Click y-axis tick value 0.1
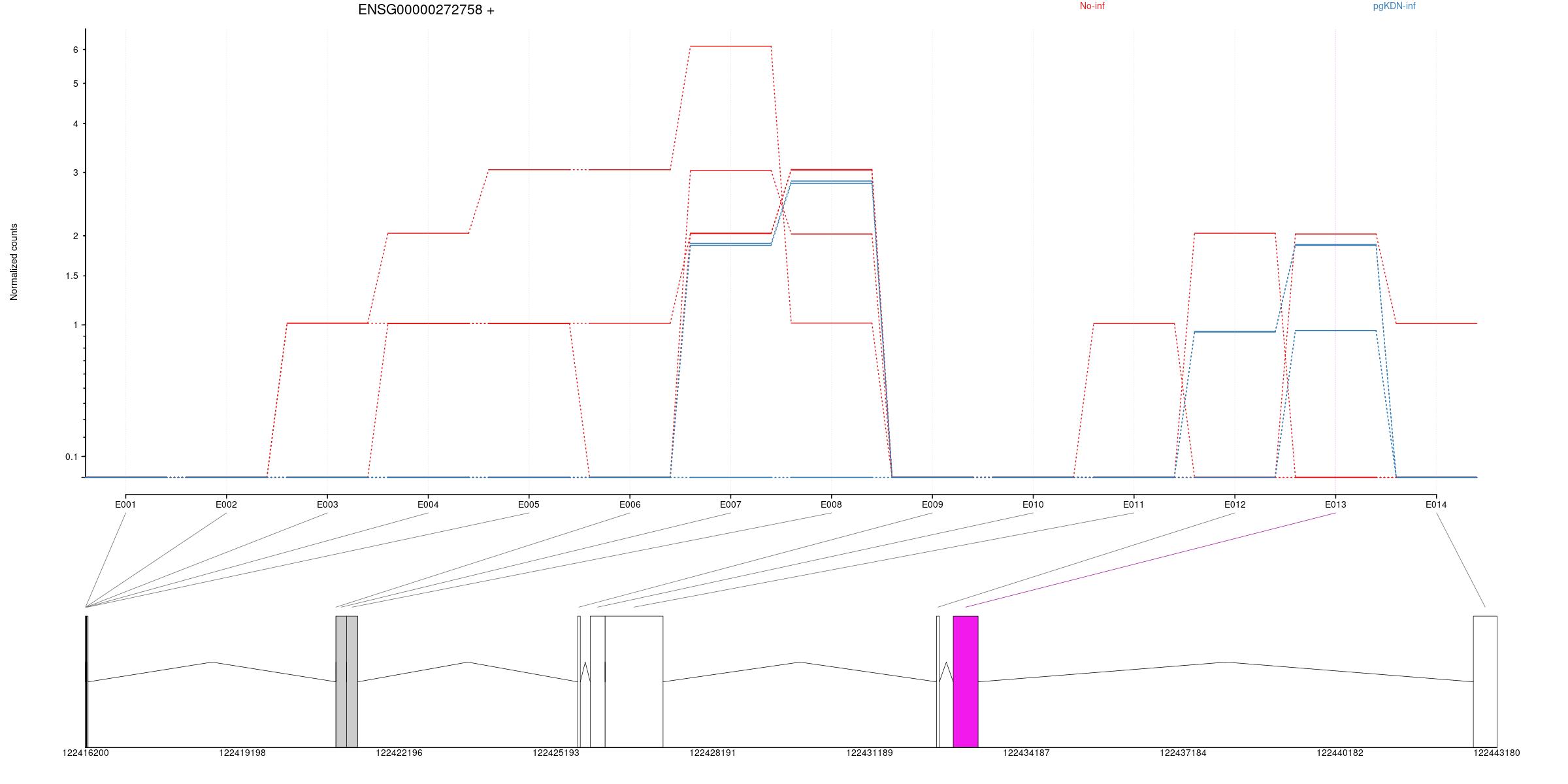Image resolution: width=1568 pixels, height=784 pixels. [x=72, y=457]
